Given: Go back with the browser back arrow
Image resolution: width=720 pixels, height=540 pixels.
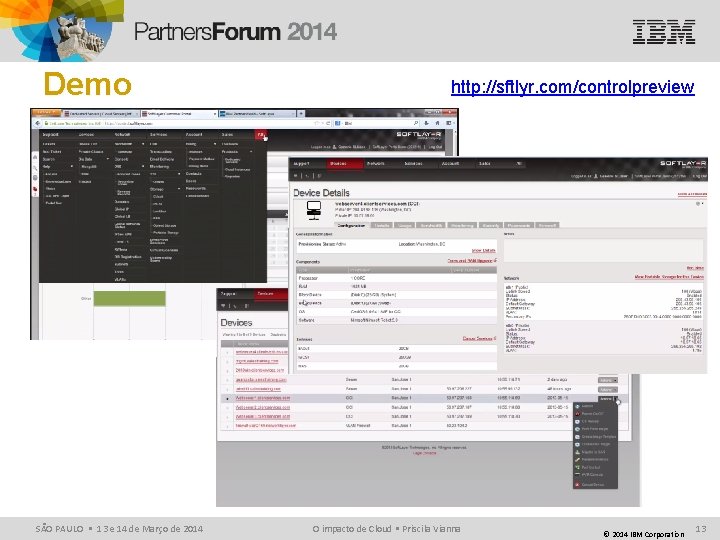Looking at the screenshot, I should click(38, 123).
